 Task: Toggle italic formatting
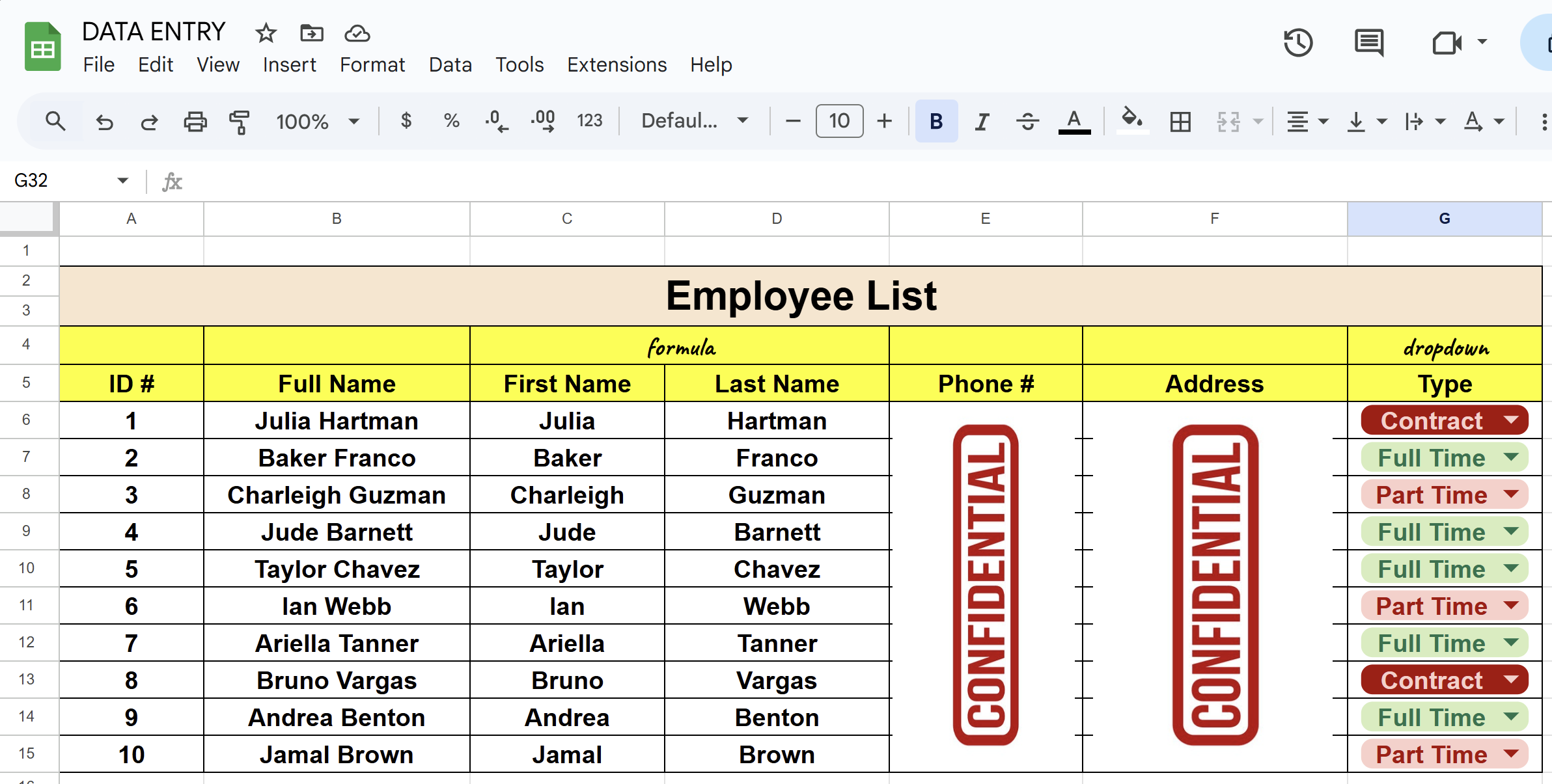click(982, 122)
